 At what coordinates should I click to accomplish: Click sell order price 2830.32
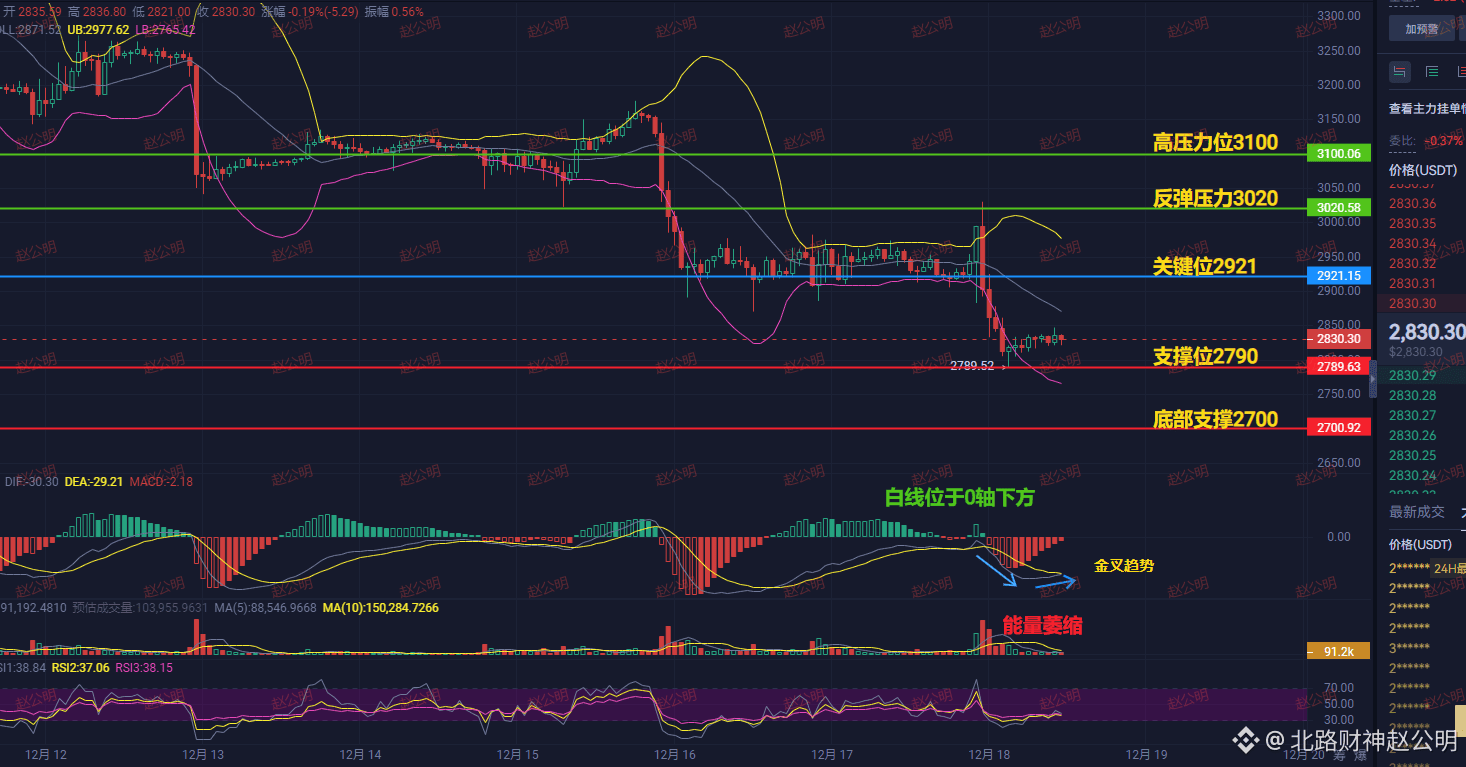pyautogui.click(x=1413, y=264)
